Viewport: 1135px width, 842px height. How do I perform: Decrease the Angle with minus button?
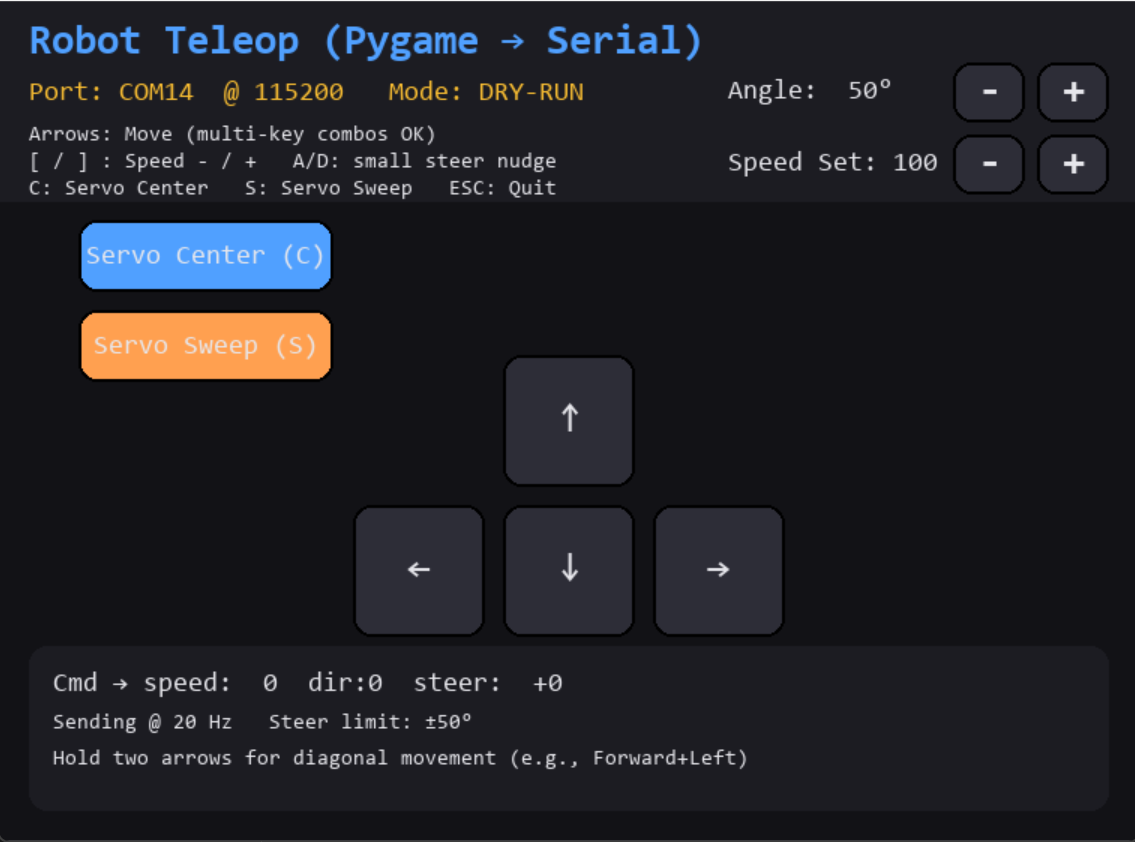pyautogui.click(x=989, y=92)
